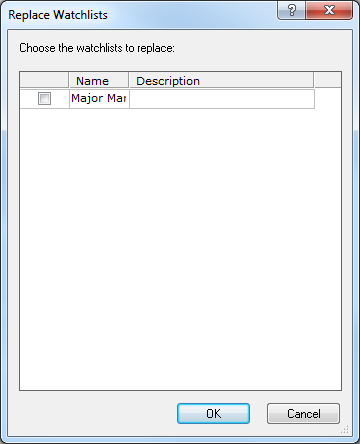Open help via question mark button

coord(291,10)
